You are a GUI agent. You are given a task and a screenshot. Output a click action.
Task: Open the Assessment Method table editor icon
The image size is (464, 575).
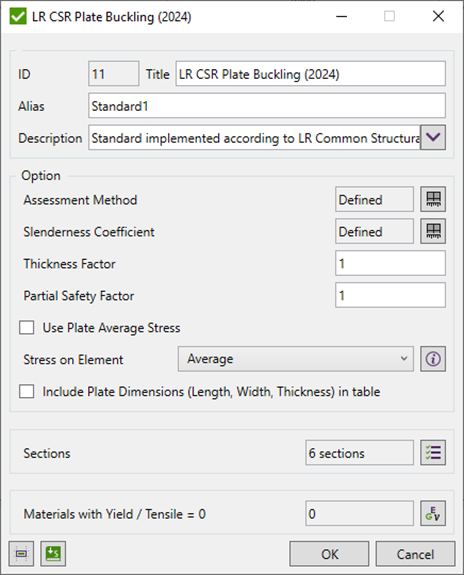coord(433,199)
